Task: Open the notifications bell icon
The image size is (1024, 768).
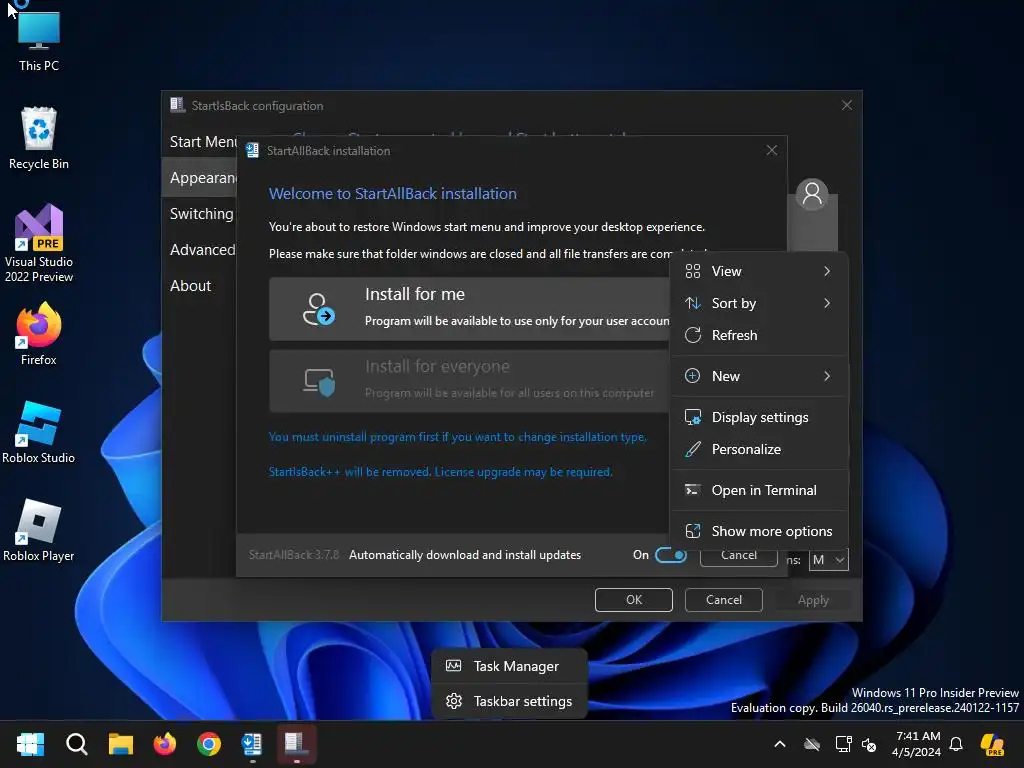Action: 956,744
